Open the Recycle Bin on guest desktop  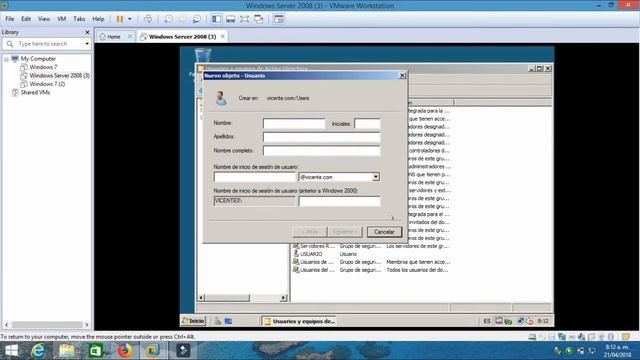point(202,56)
